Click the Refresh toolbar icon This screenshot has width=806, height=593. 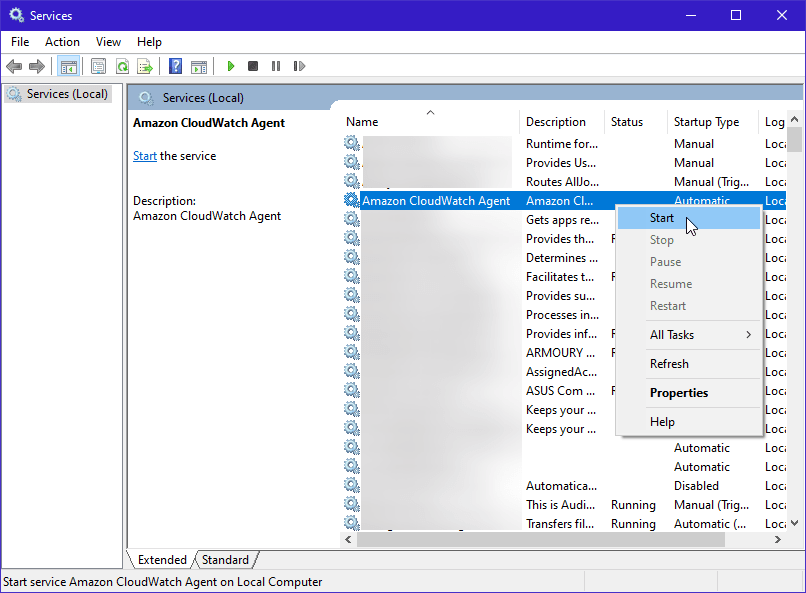(x=122, y=66)
